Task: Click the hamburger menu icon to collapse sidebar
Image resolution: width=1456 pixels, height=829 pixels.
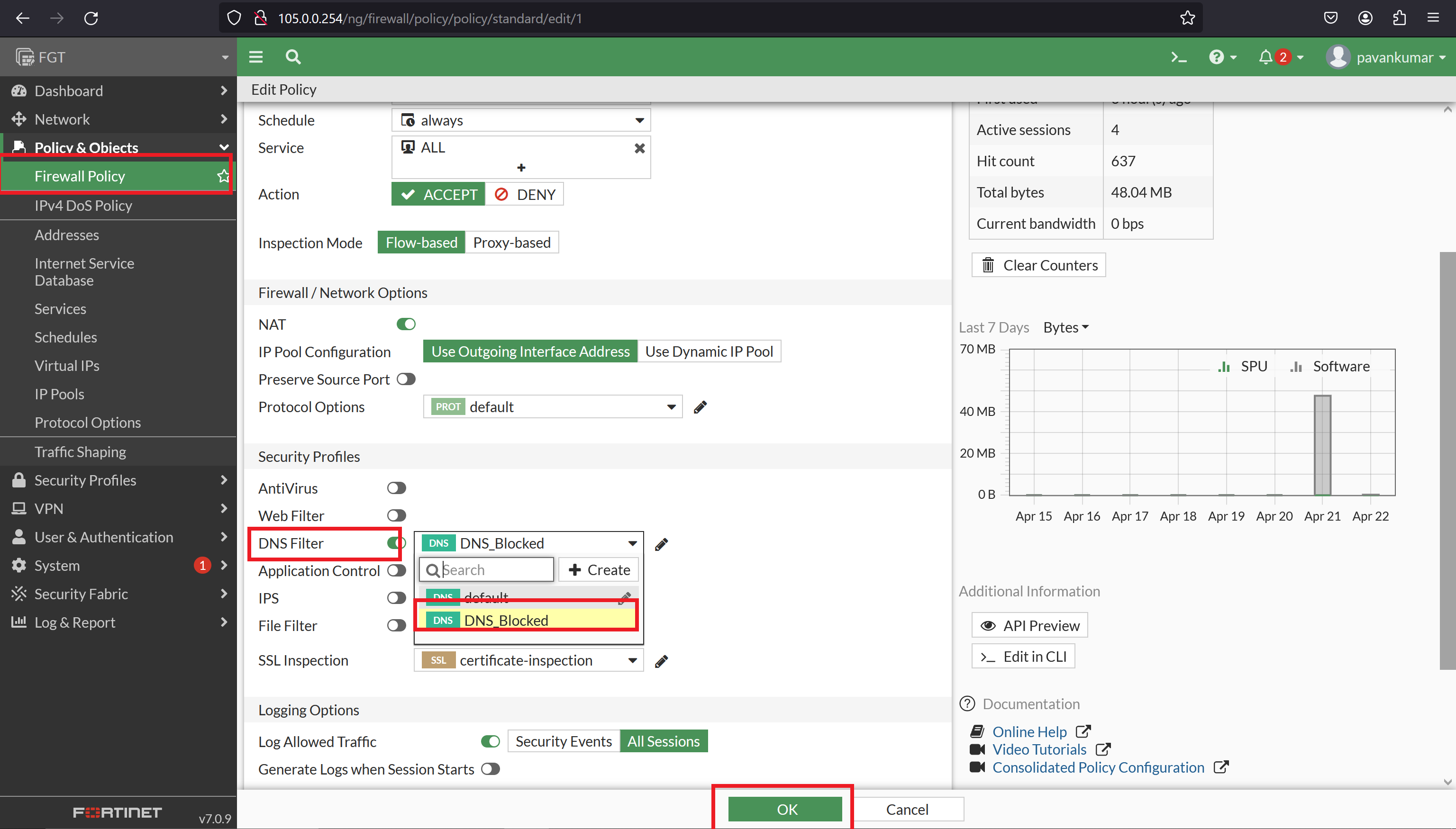Action: click(256, 57)
